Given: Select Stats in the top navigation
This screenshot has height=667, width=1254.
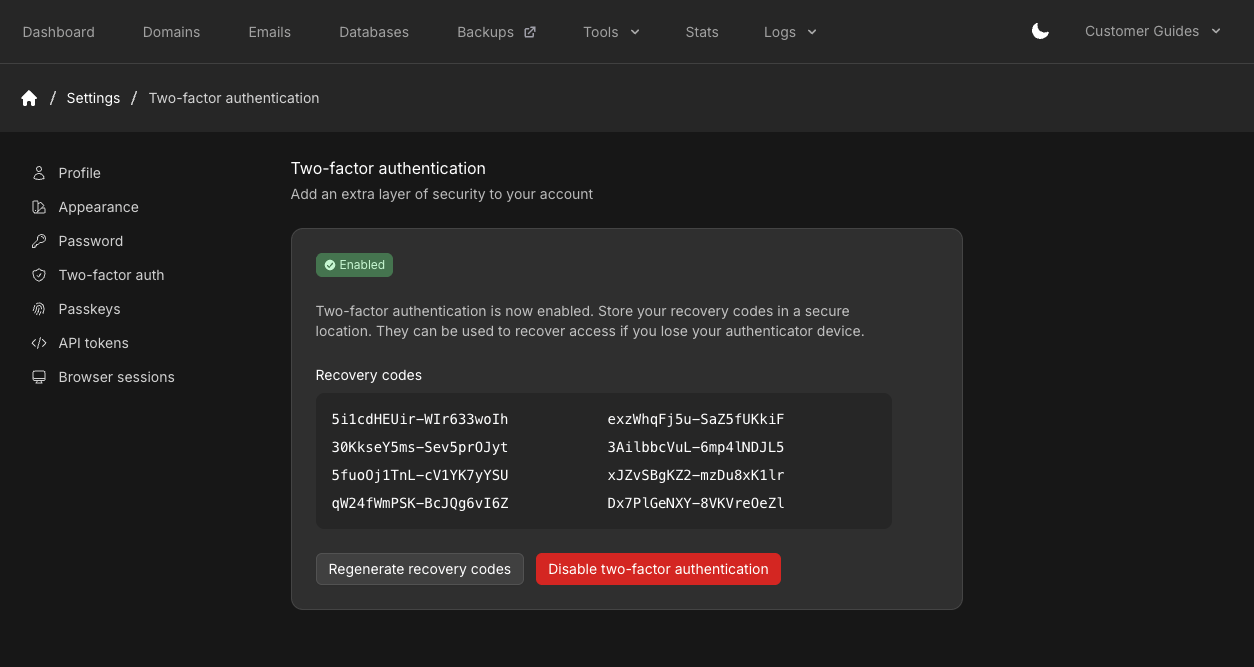Looking at the screenshot, I should pos(702,32).
